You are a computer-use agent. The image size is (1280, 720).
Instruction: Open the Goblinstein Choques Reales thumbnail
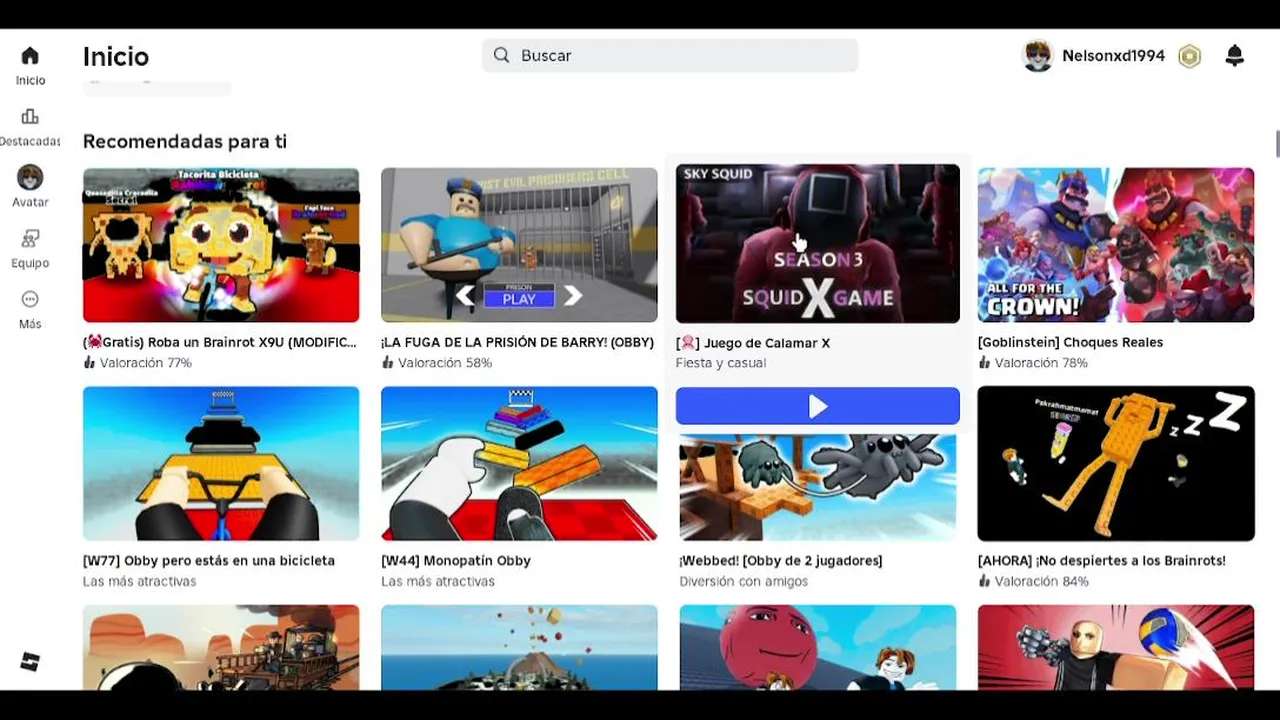[x=1116, y=245]
